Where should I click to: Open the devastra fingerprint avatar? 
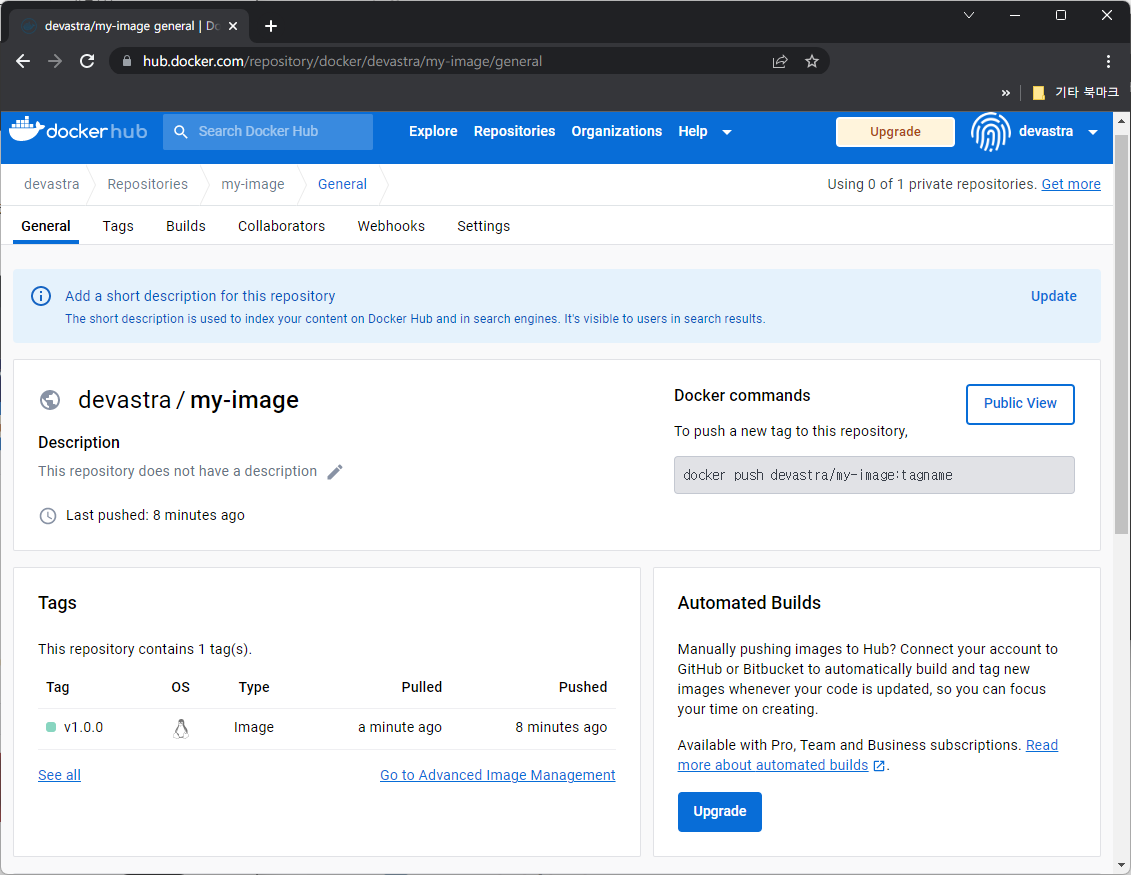pos(990,131)
